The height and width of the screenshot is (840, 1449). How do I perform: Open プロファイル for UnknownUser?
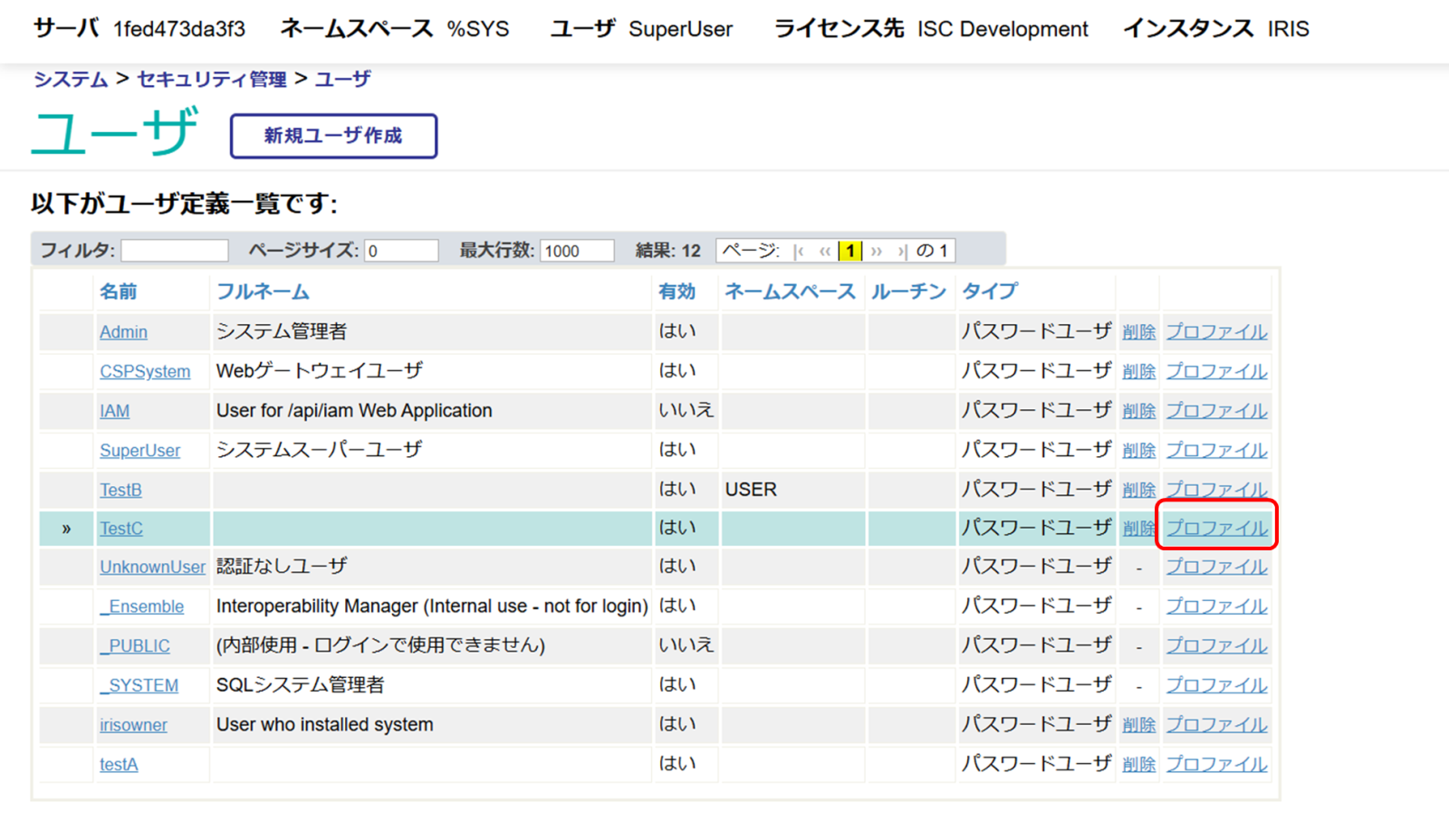1216,568
